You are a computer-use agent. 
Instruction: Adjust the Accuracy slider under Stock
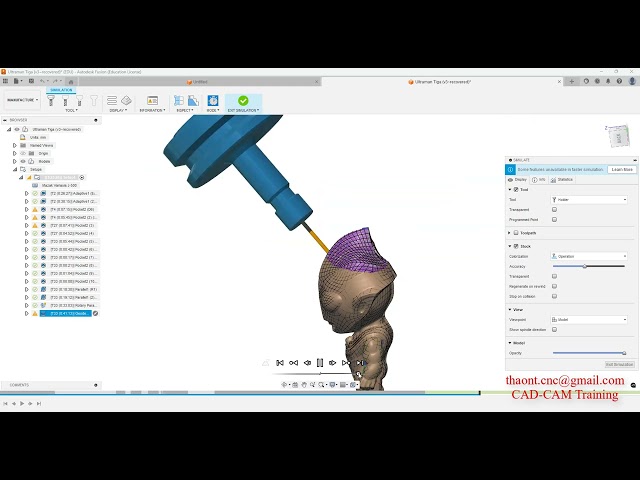(x=584, y=266)
